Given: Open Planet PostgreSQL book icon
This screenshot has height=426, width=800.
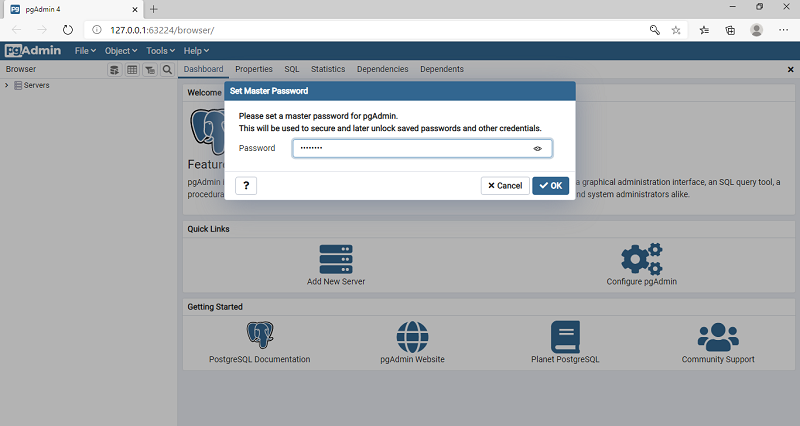Looking at the screenshot, I should click(565, 336).
